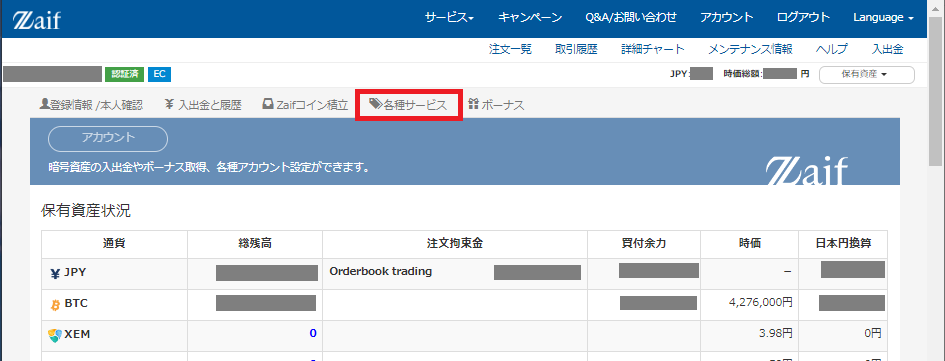Screen dimensions: 945x361
Task: Click the 買付余力 column header
Action: coord(644,243)
